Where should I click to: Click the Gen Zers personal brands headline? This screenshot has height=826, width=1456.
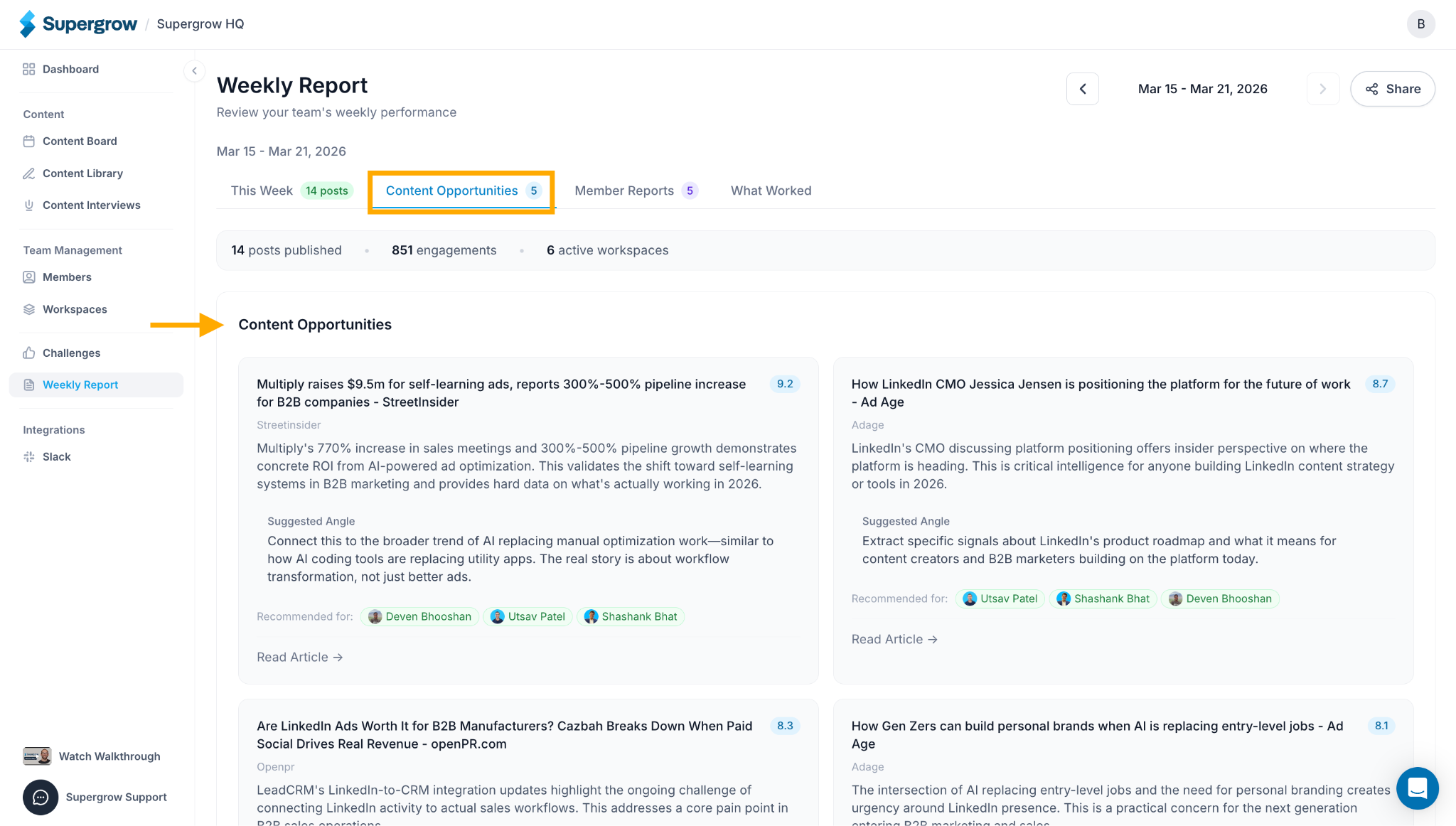[x=1098, y=735]
